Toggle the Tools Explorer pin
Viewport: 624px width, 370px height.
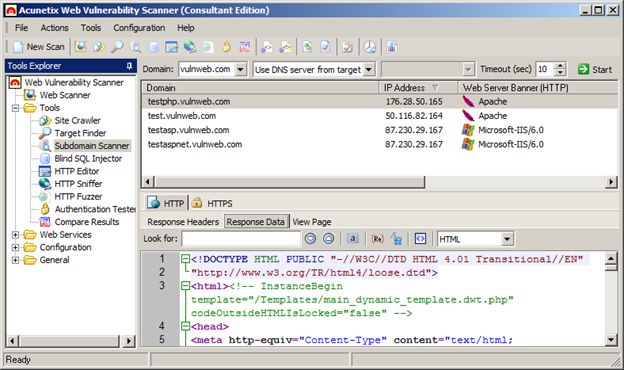tap(129, 66)
